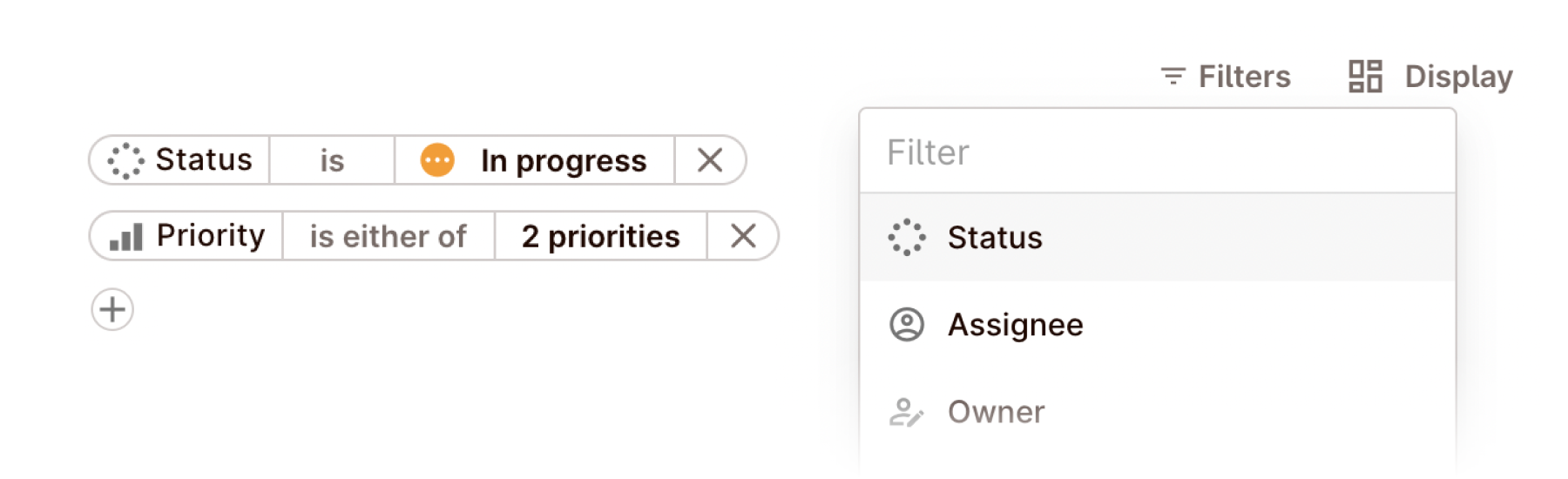Open the "is" operator dropdown
The image size is (1568, 479).
(x=332, y=160)
